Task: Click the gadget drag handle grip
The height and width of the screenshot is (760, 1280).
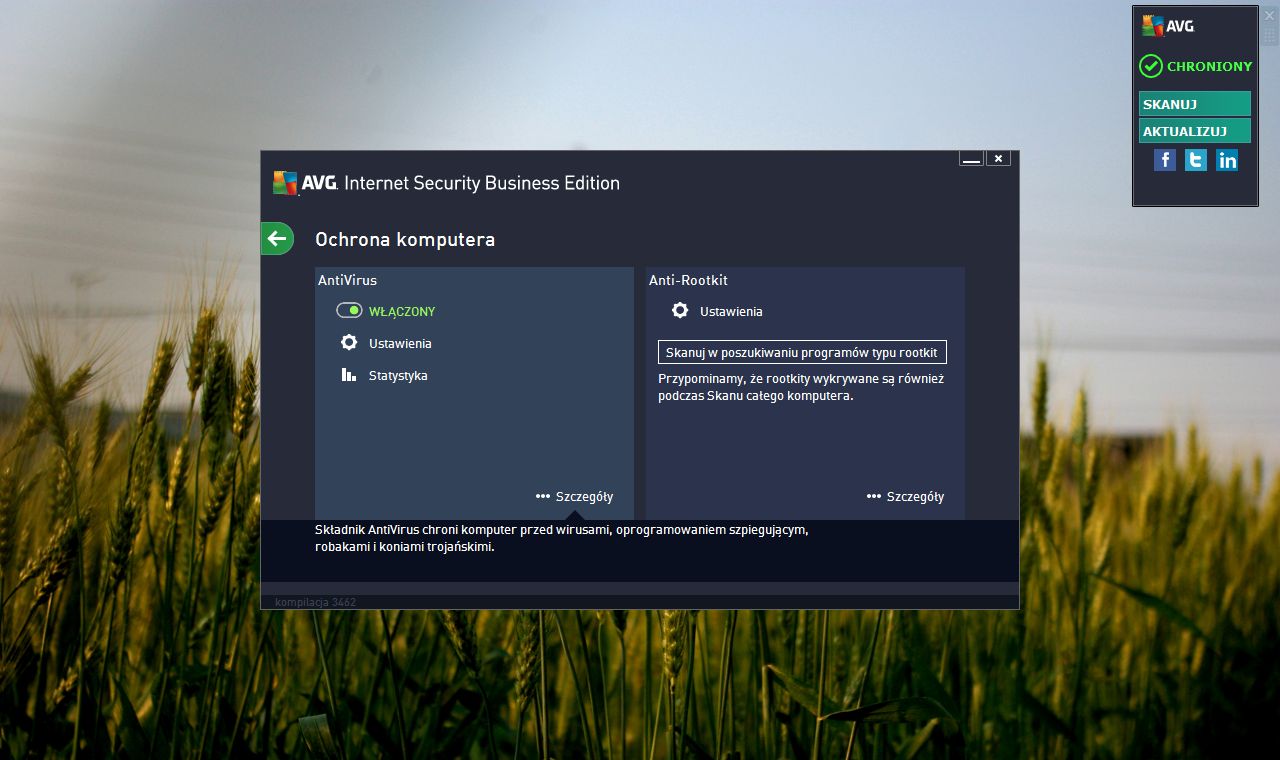Action: 1270,35
